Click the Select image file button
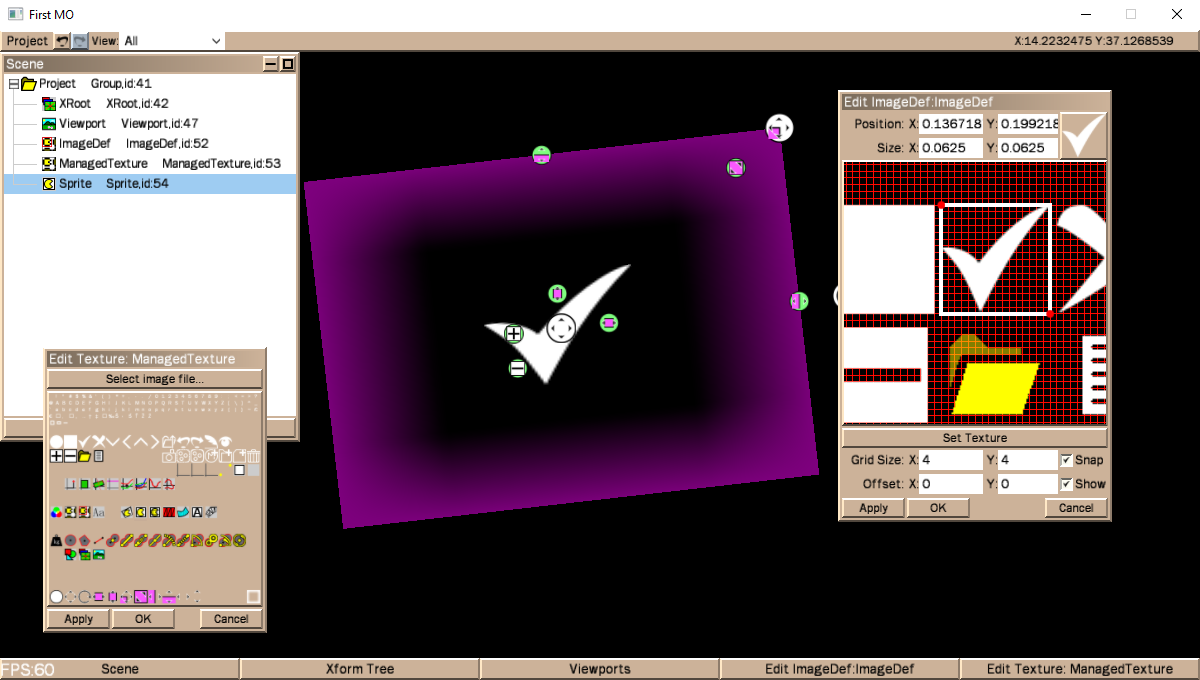The image size is (1200, 680). pos(155,379)
